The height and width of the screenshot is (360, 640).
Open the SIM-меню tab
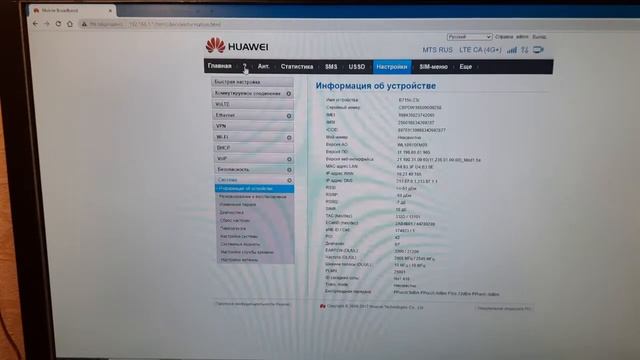(433, 67)
